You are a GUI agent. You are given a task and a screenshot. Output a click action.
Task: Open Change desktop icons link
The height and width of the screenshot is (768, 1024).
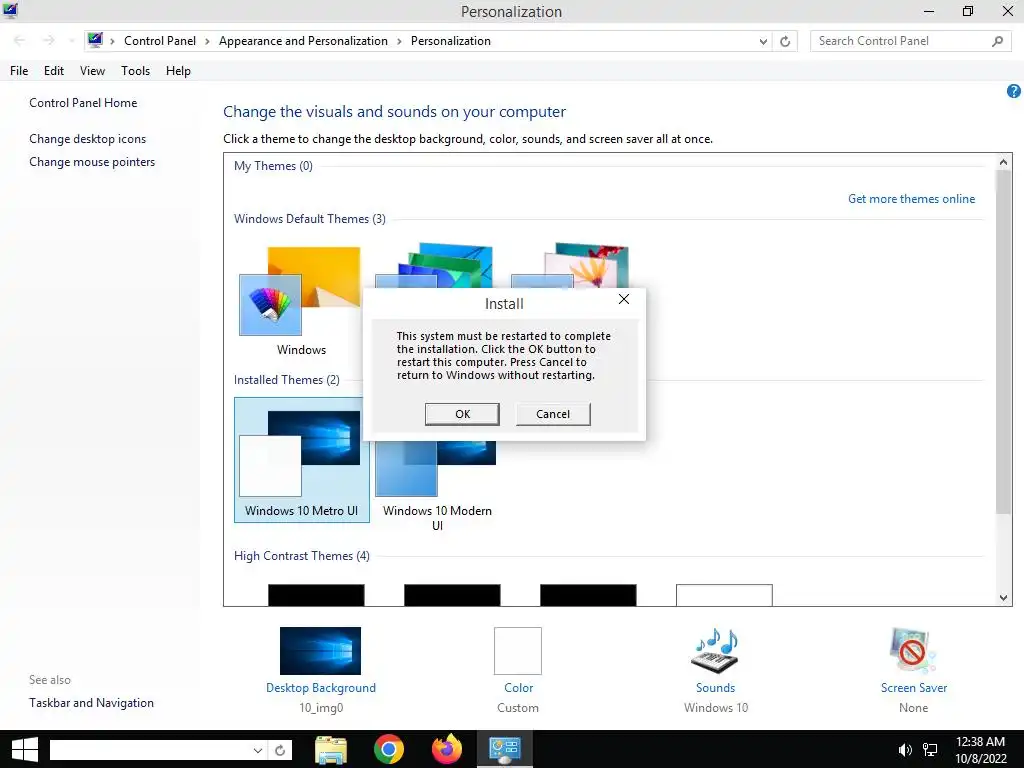[x=88, y=138]
